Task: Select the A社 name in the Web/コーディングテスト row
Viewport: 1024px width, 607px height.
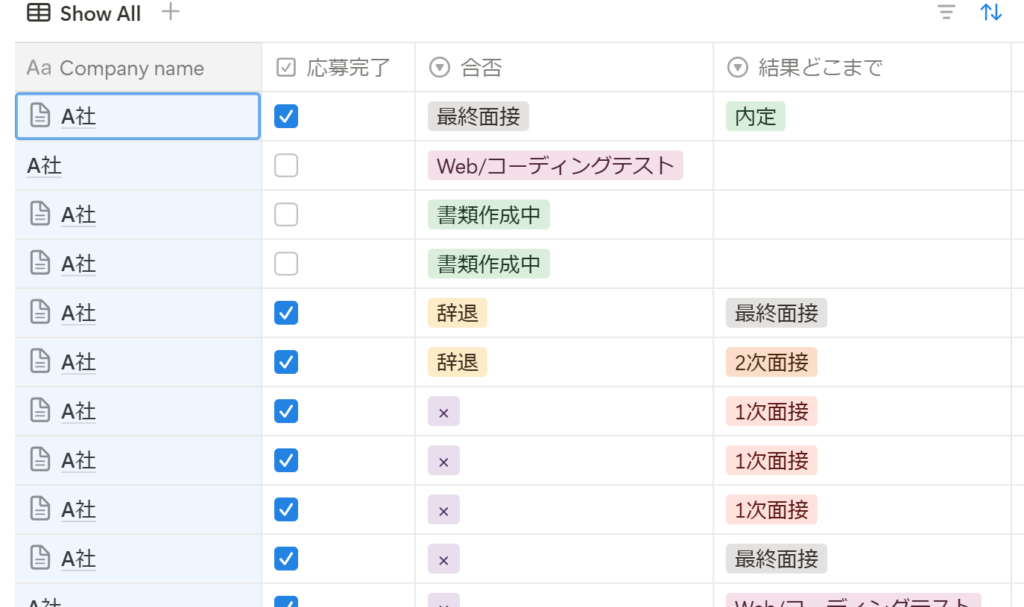Action: (44, 166)
